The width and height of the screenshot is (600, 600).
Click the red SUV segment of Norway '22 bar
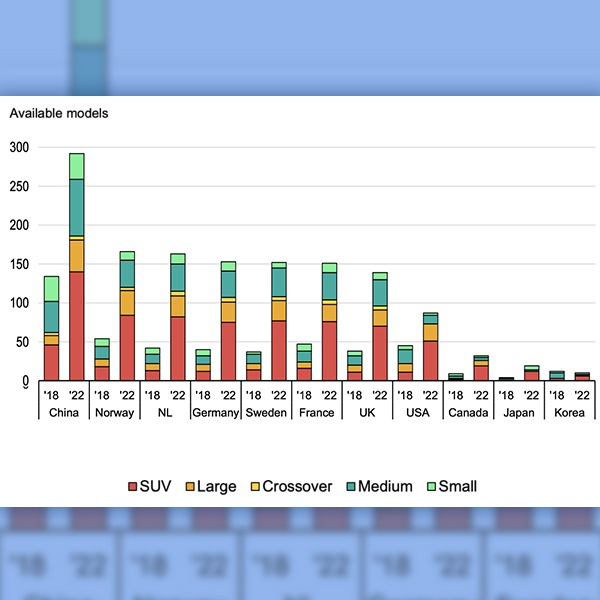(127, 347)
